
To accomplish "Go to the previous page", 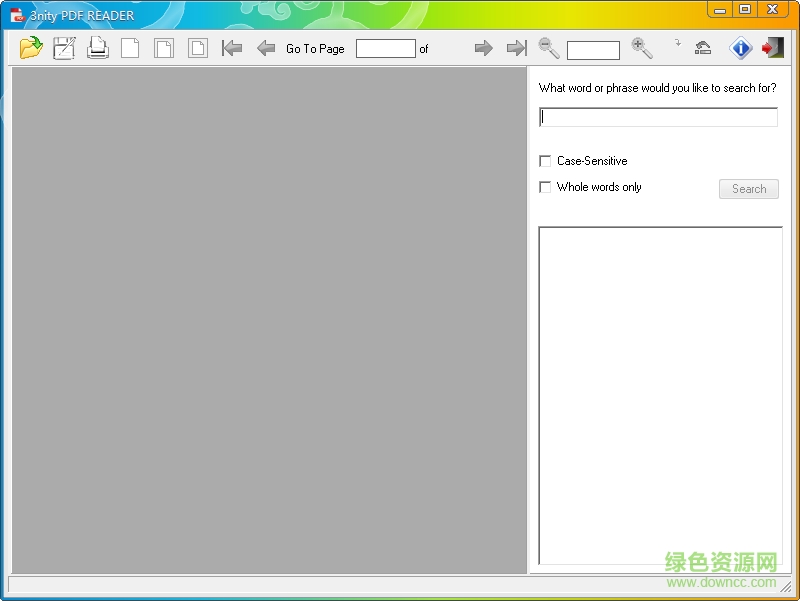I will click(x=266, y=47).
